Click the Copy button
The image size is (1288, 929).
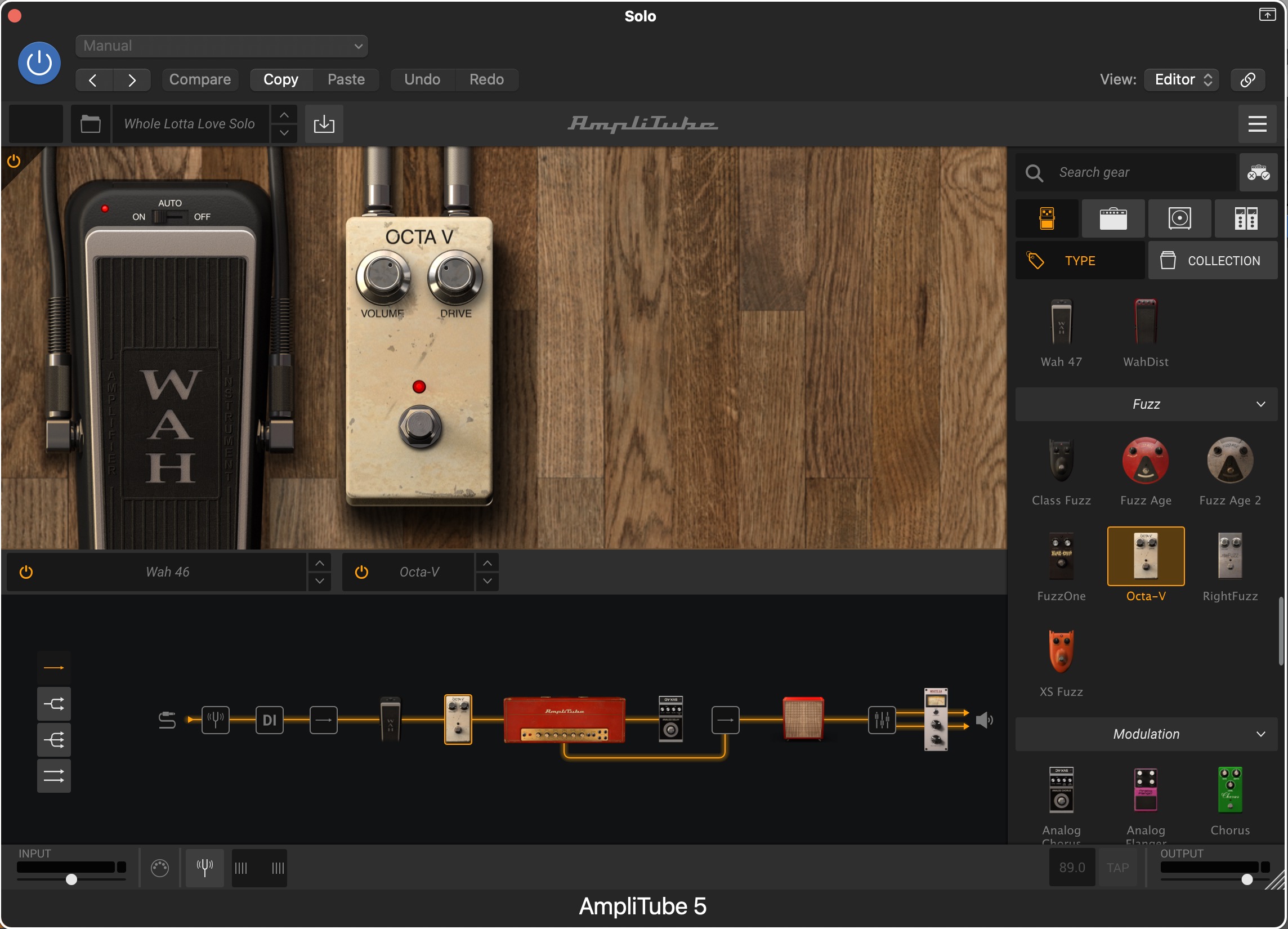(x=281, y=79)
